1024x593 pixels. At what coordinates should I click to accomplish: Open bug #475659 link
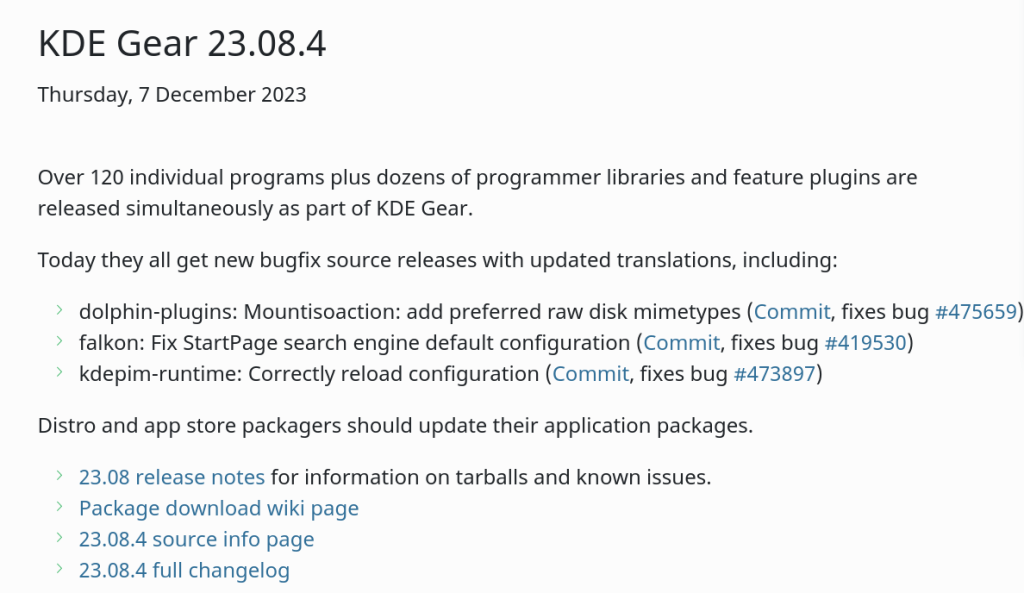coord(975,311)
